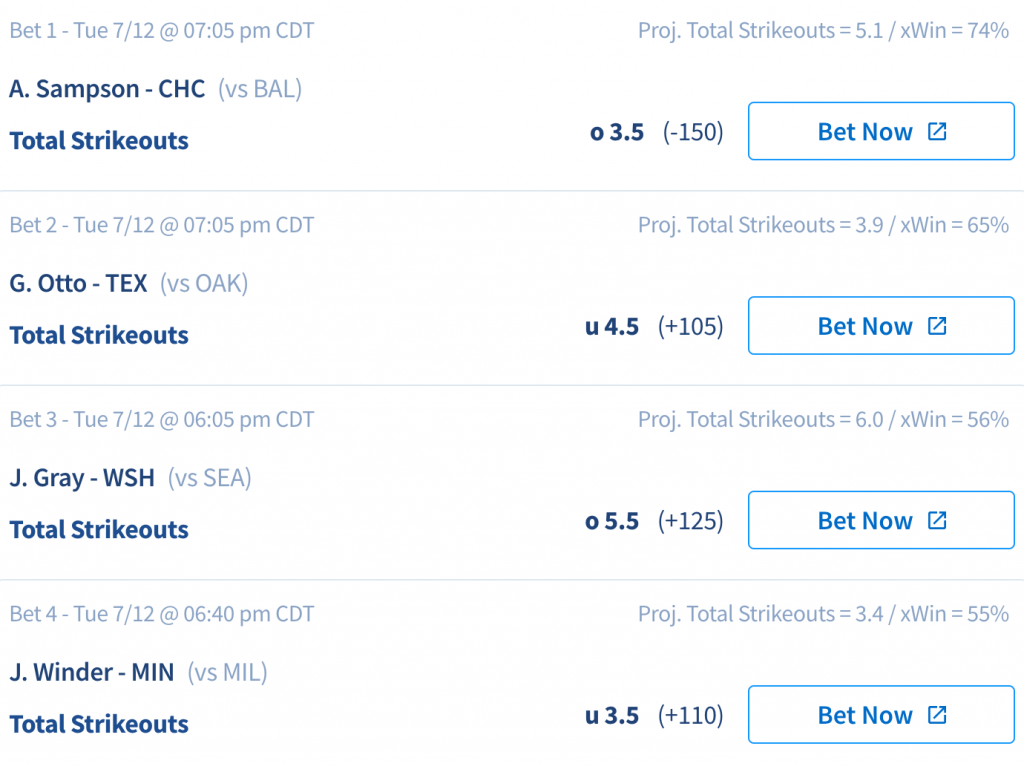
Task: Click the o 5.5 (+125) odds line
Action: (x=654, y=521)
